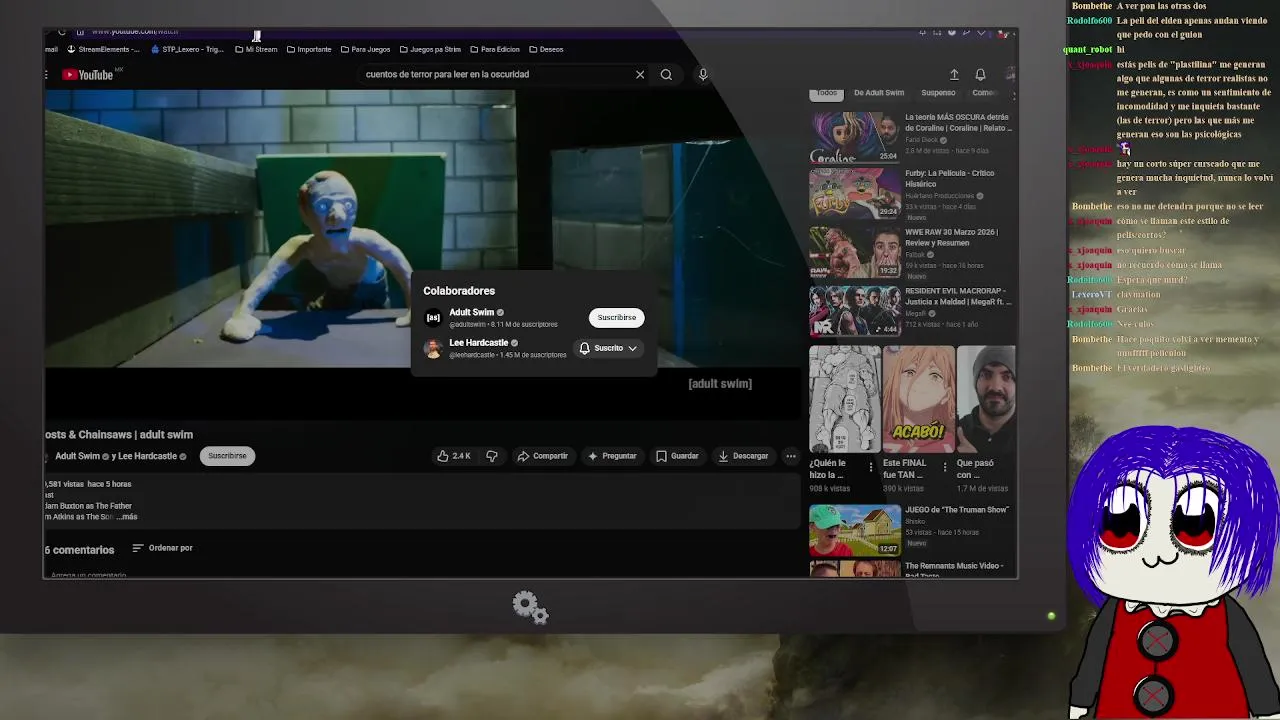Open the Mi Stream bookmarks folder

coord(256,49)
